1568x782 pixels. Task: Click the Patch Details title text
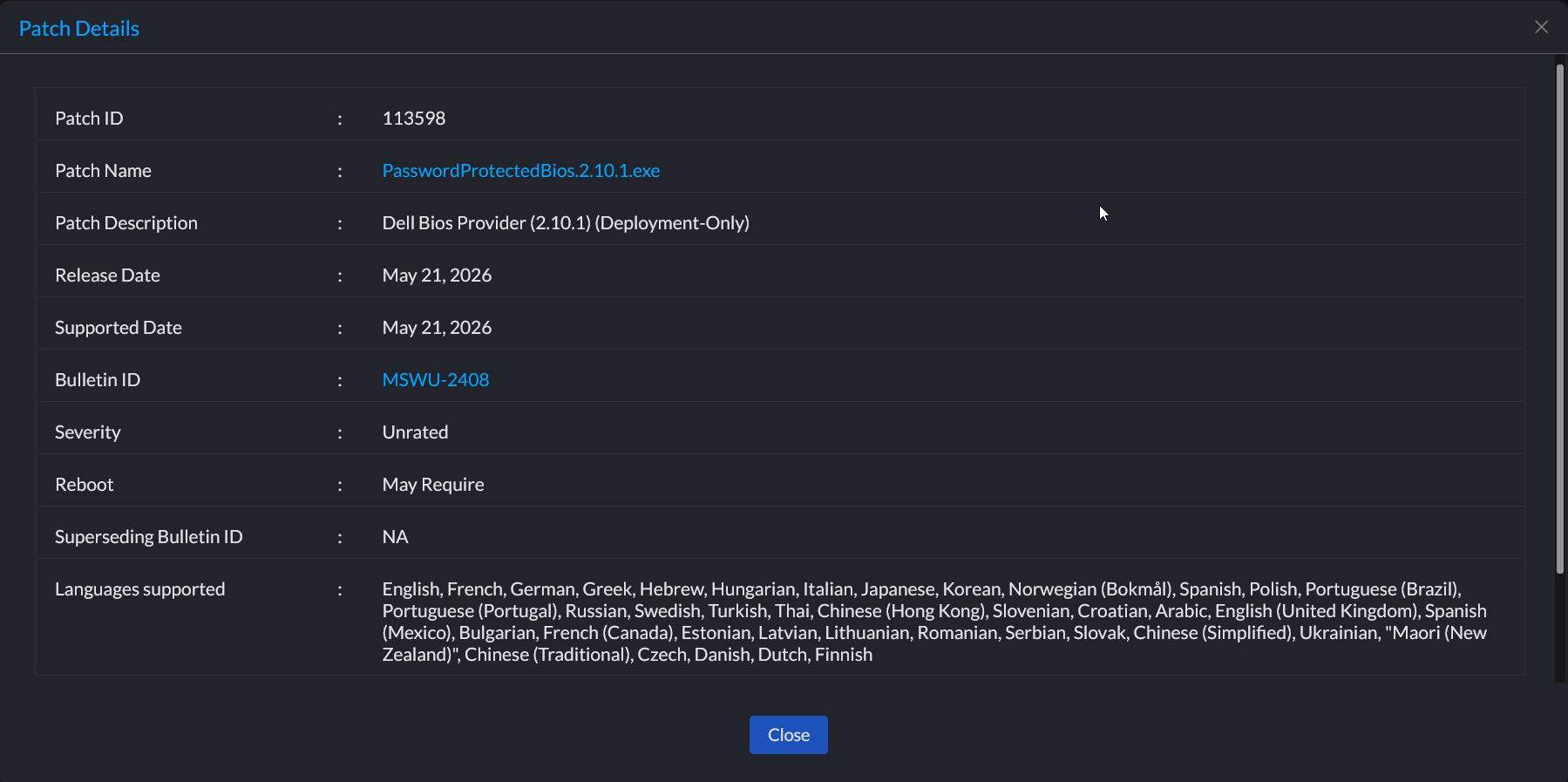click(x=79, y=29)
